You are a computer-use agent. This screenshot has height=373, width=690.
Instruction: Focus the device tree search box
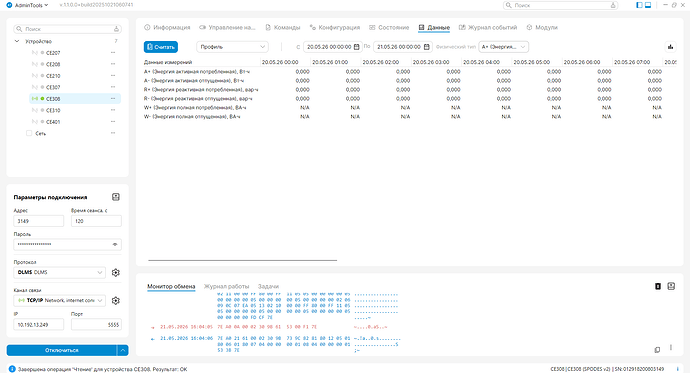point(67,29)
